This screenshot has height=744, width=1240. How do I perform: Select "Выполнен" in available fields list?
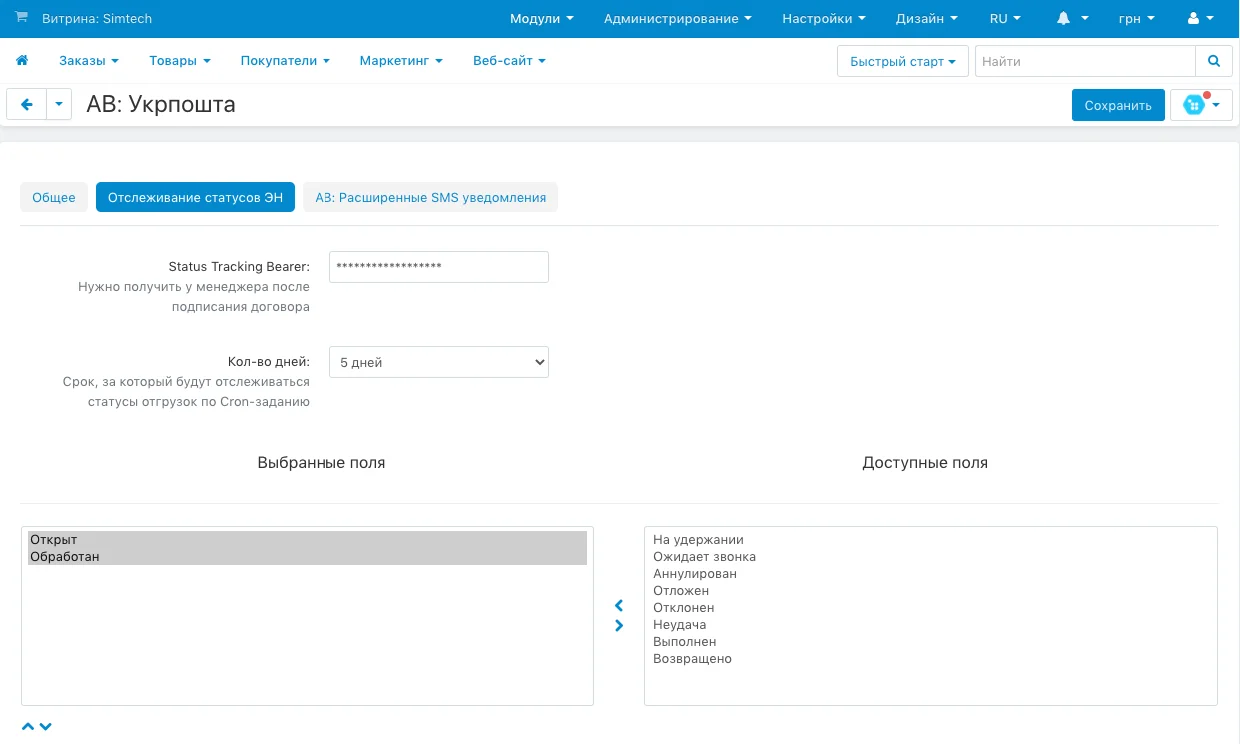[x=684, y=642]
